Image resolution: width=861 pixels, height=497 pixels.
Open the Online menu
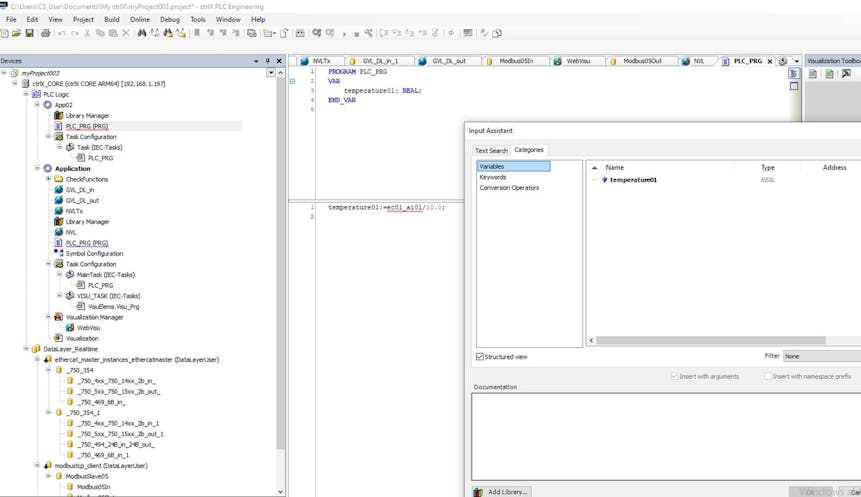click(140, 19)
